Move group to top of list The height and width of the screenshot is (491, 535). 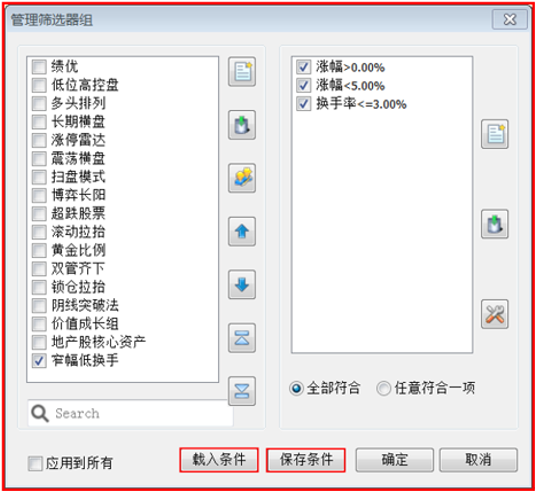242,338
